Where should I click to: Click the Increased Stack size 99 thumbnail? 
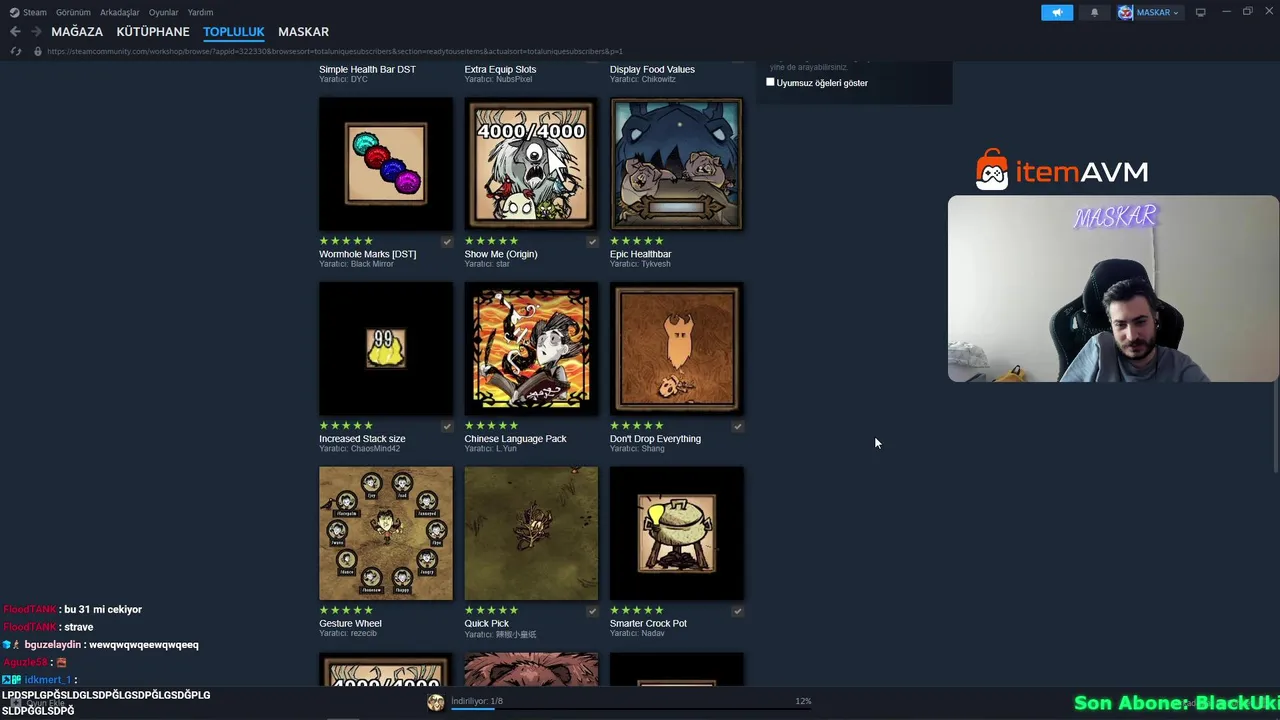click(x=386, y=348)
